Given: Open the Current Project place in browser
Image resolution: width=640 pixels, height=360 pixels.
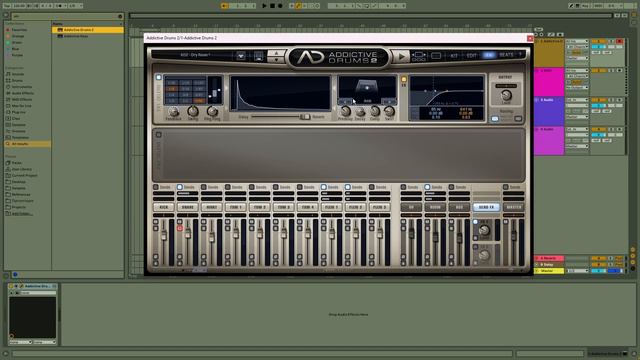Looking at the screenshot, I should point(24,176).
